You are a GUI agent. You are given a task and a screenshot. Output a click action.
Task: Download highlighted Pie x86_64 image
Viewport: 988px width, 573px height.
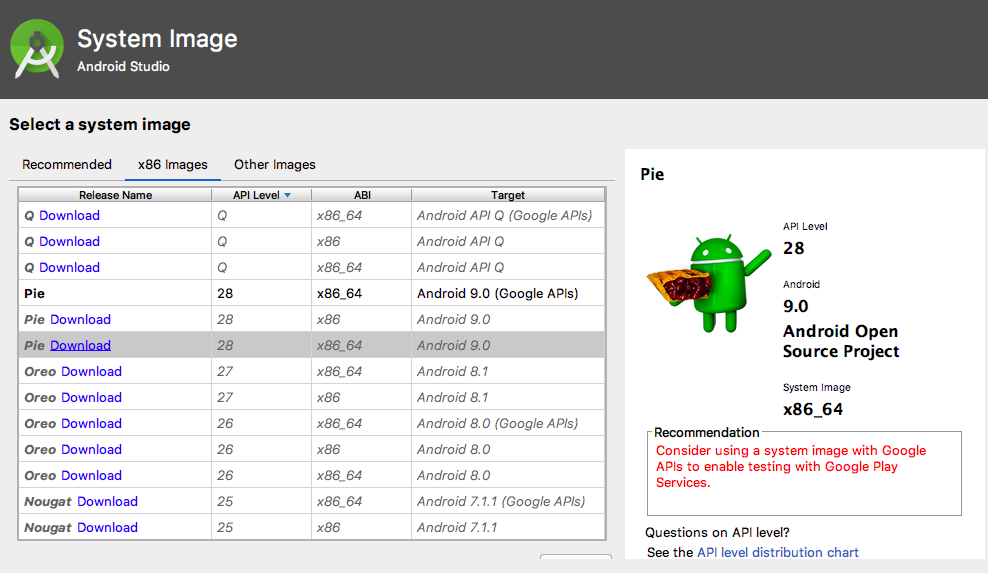(x=81, y=345)
